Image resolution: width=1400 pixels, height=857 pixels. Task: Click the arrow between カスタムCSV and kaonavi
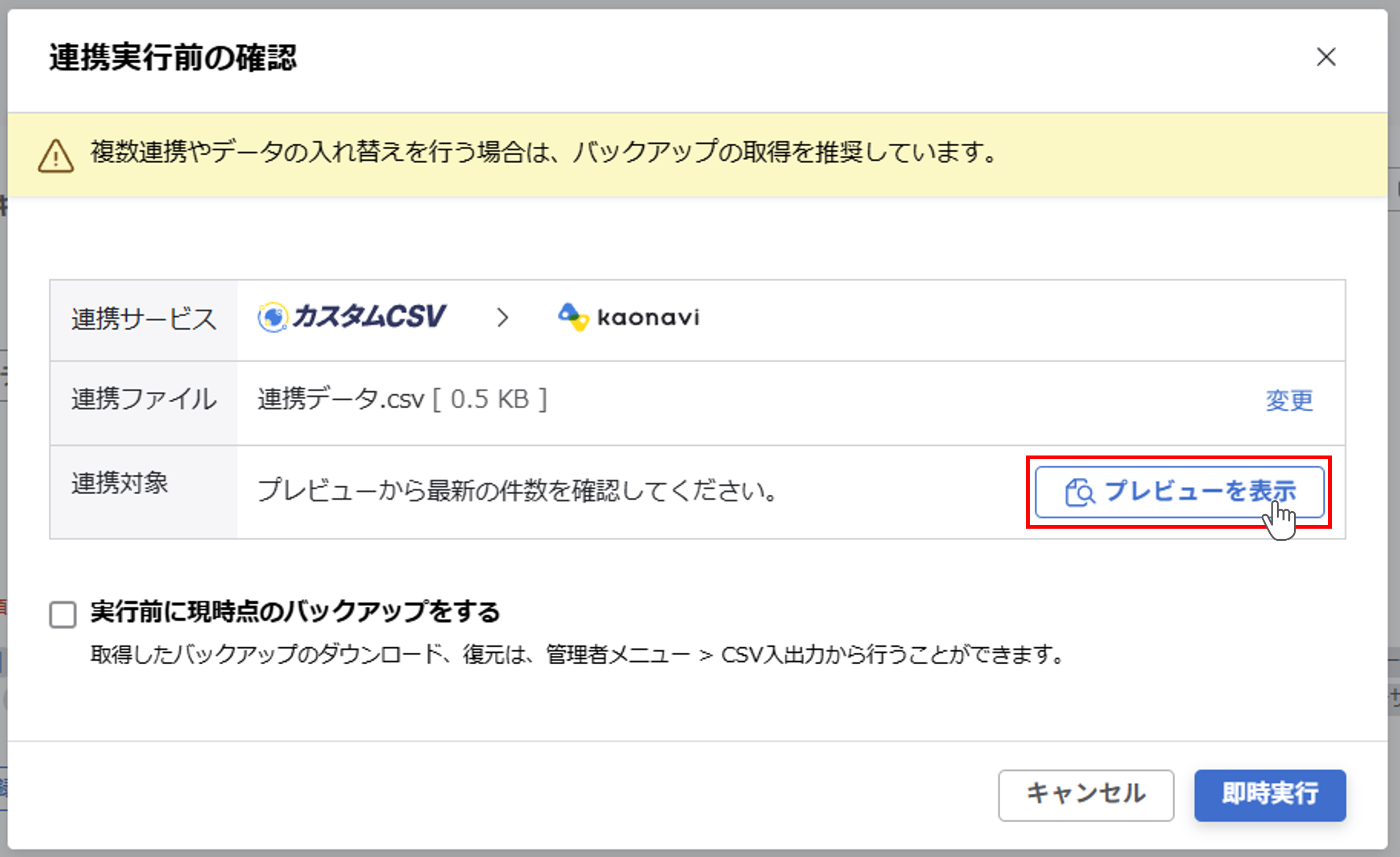pos(502,318)
